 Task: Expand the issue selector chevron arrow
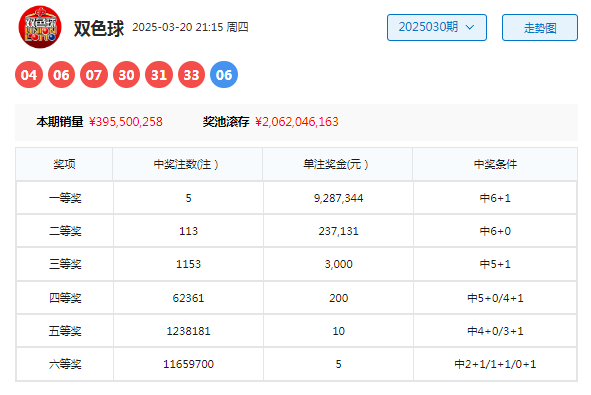[470, 27]
